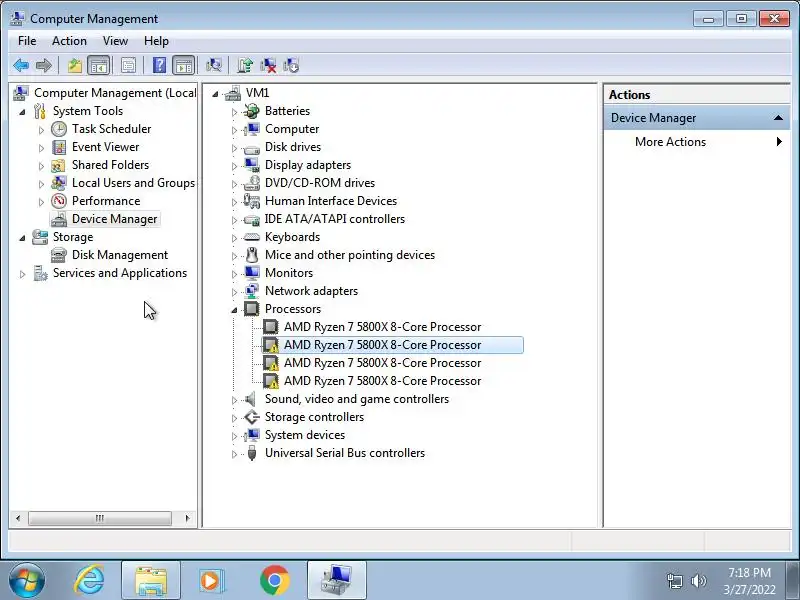This screenshot has height=600, width=800.
Task: Open the Help menu
Action: click(x=156, y=41)
